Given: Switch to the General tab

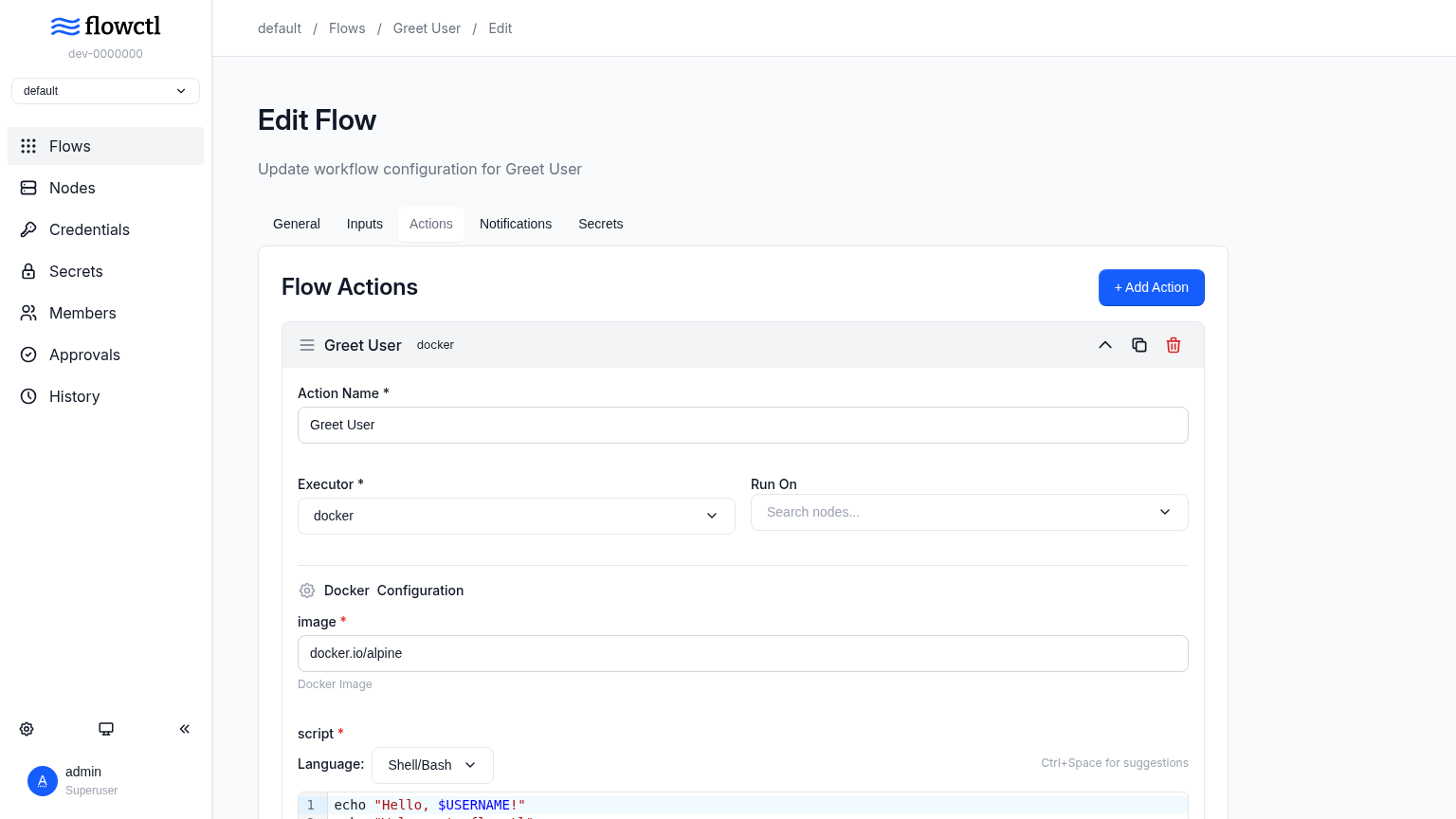Looking at the screenshot, I should [x=297, y=224].
